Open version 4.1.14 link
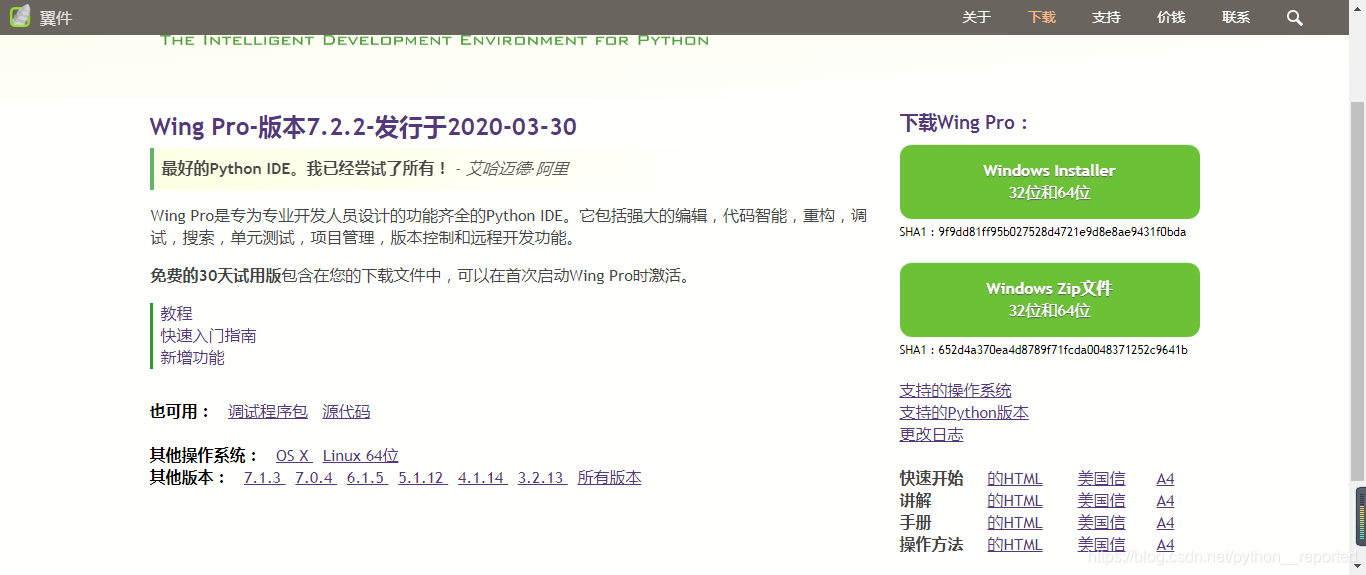Screen dimensions: 1366x575 click(x=482, y=478)
